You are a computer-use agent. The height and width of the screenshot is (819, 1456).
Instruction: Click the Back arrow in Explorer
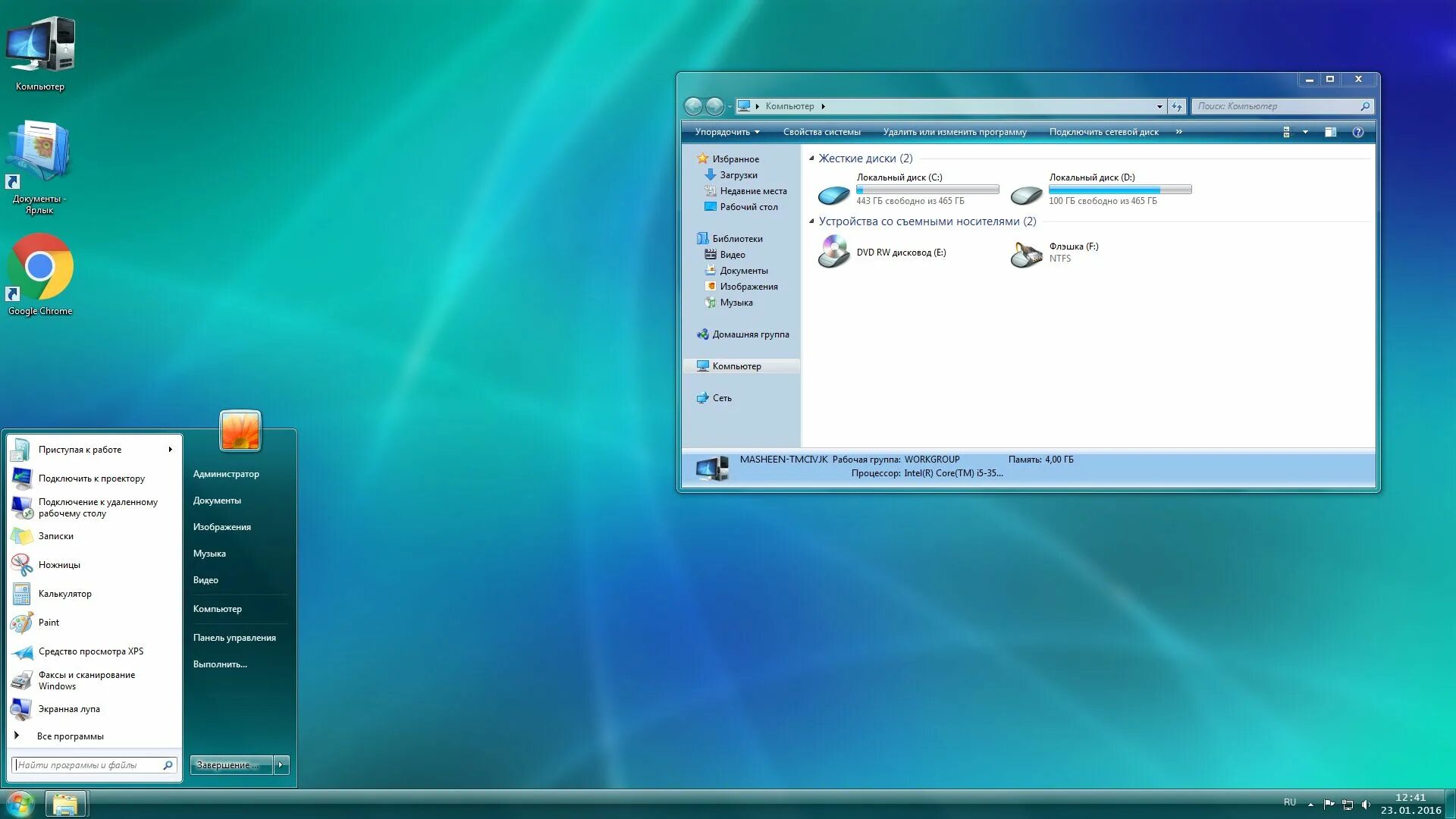[x=693, y=106]
